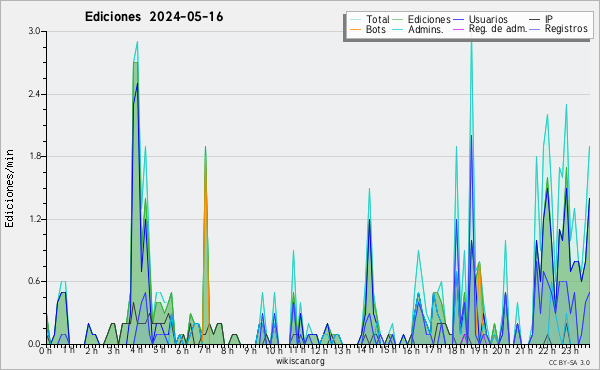The width and height of the screenshot is (600, 370).
Task: Click the y-axis value 1.2
Action: pyautogui.click(x=34, y=219)
